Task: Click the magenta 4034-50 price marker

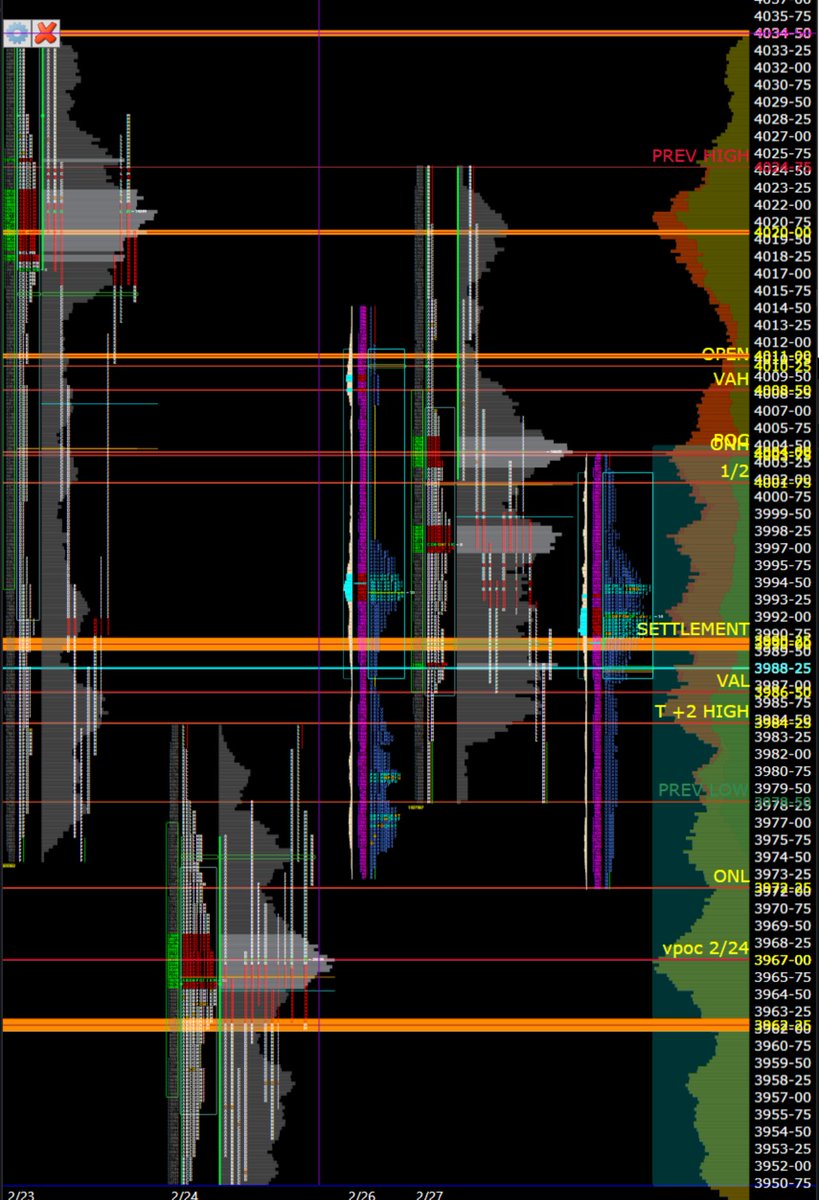Action: [783, 34]
